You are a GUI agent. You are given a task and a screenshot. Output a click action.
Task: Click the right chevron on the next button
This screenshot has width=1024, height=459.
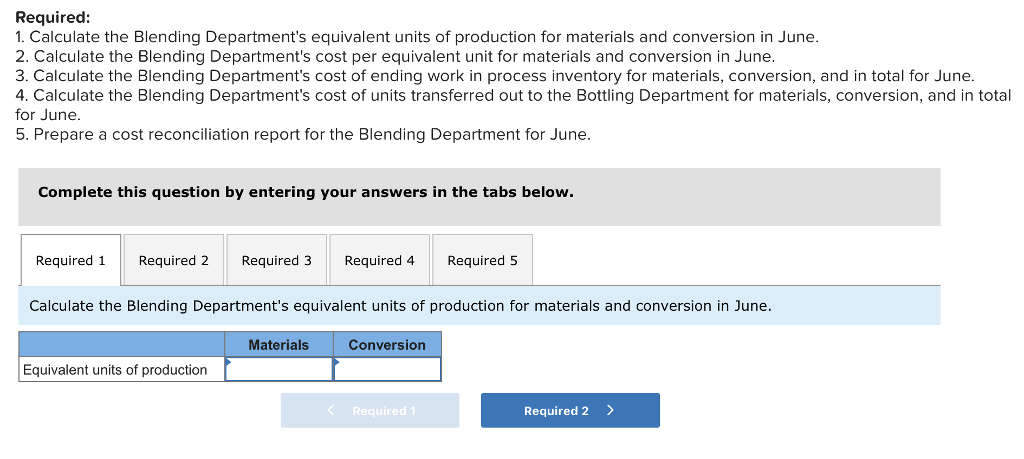pyautogui.click(x=610, y=411)
